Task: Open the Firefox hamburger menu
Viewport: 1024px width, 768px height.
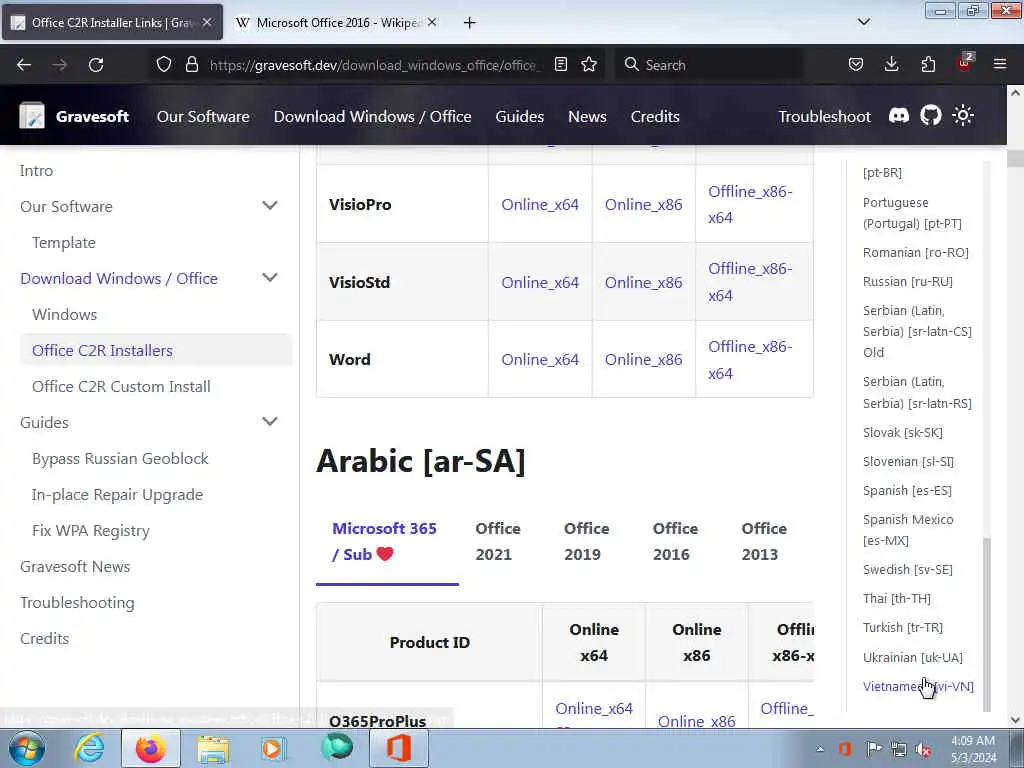Action: click(1000, 65)
